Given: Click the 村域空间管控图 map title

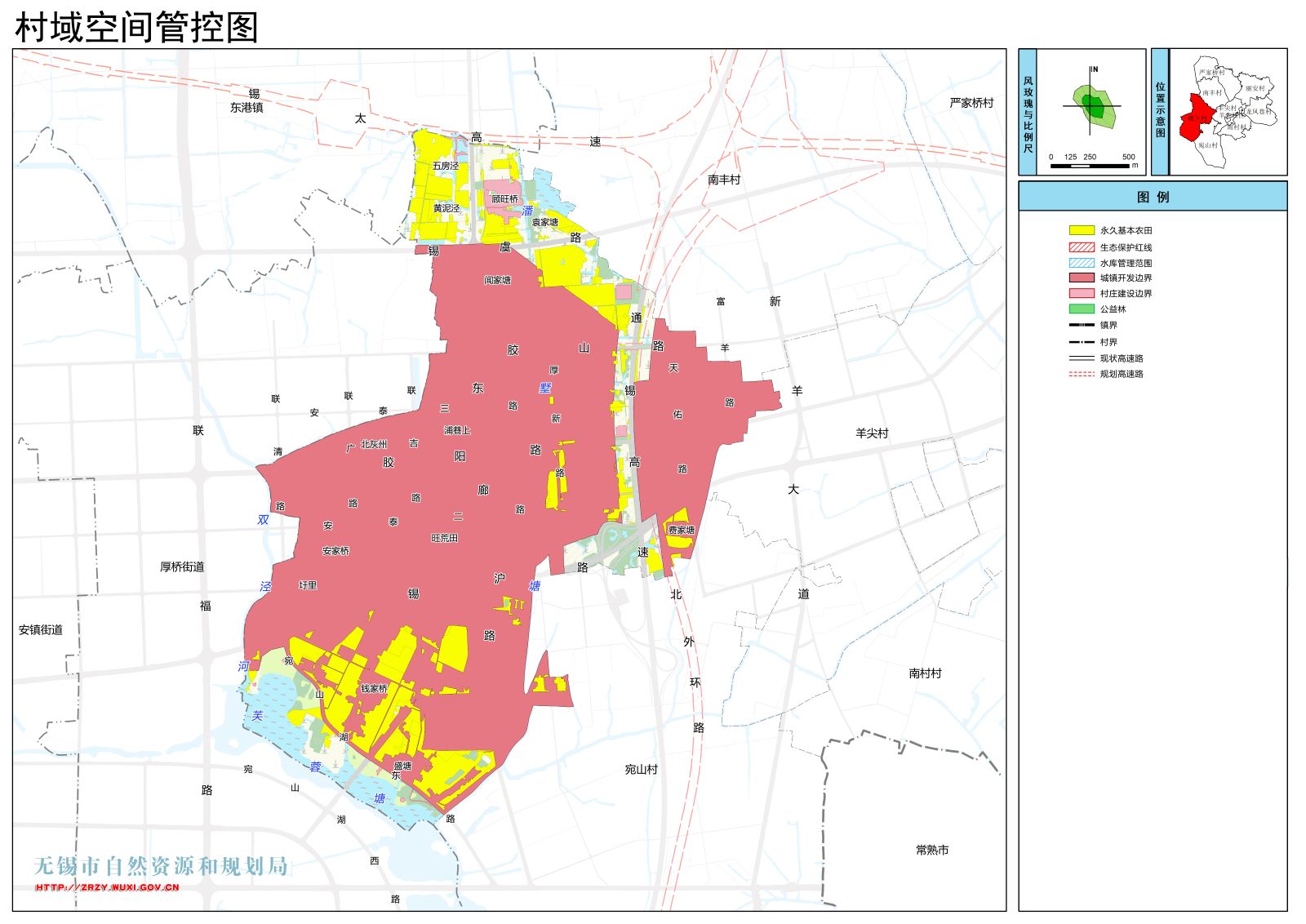Looking at the screenshot, I should coord(136,28).
